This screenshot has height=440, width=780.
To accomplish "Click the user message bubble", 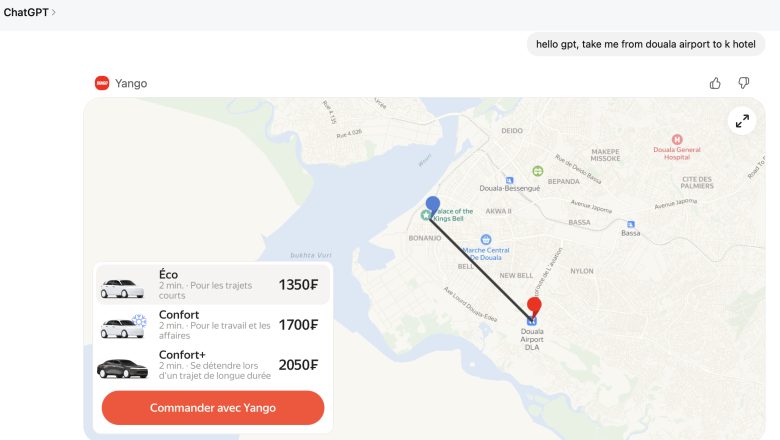I will click(646, 44).
